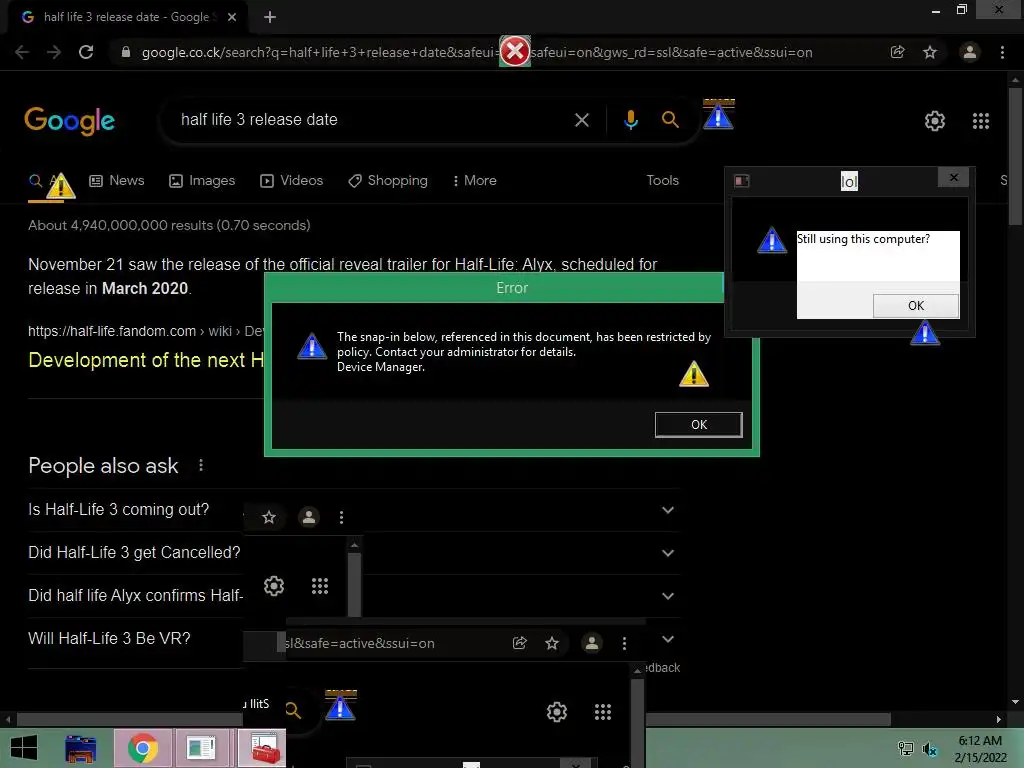This screenshot has width=1024, height=768.
Task: Go forward using the browser forward arrow
Action: coord(54,52)
